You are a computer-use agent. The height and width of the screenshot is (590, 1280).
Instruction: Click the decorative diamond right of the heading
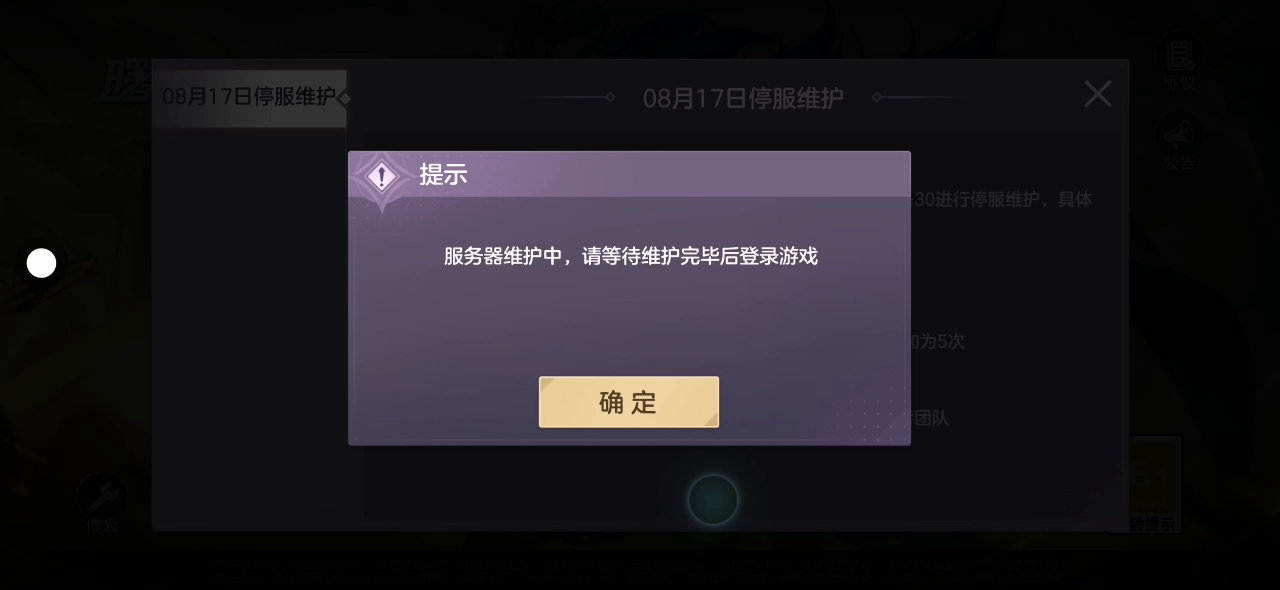coord(877,97)
